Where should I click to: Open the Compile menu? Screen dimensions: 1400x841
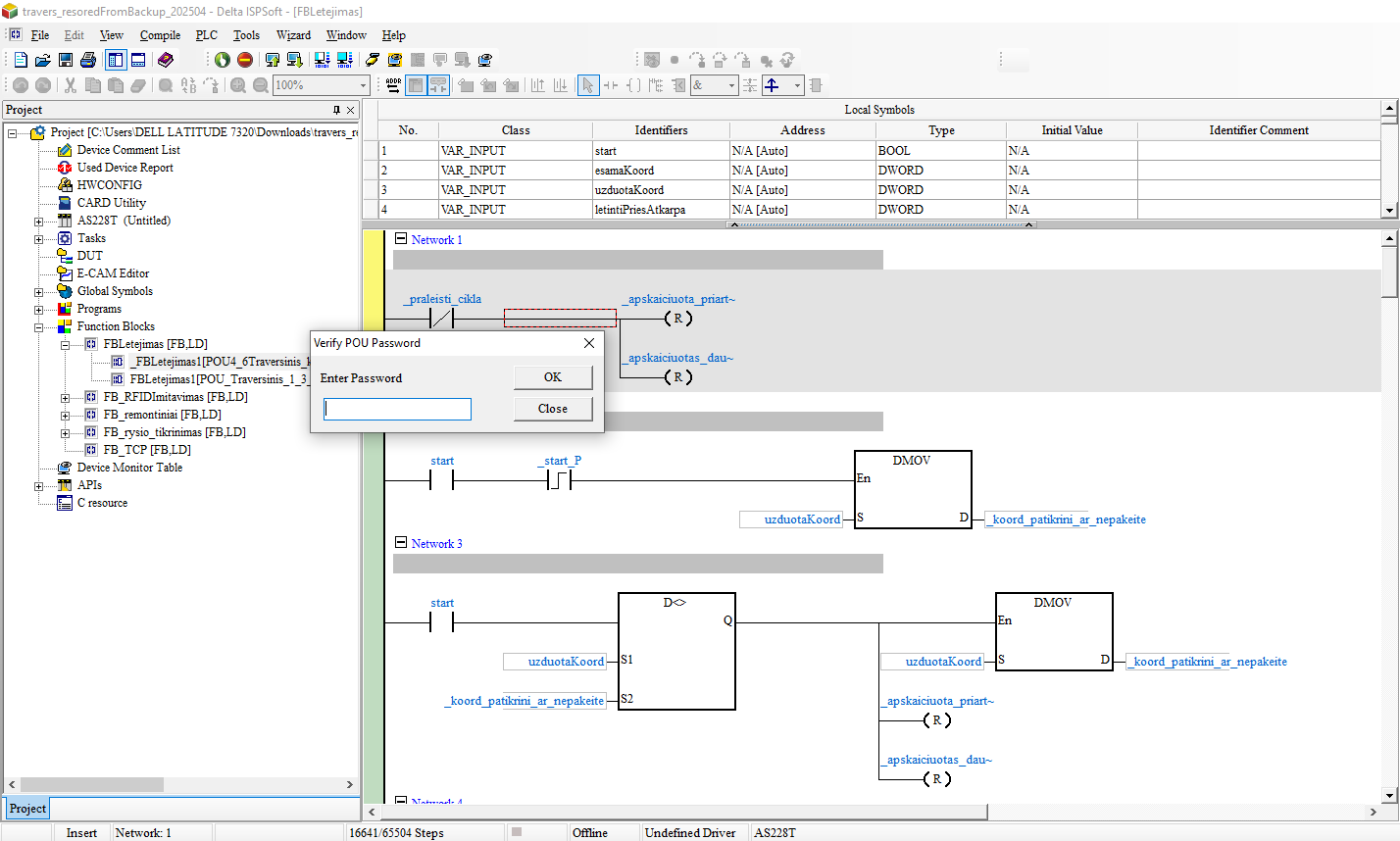coord(160,35)
